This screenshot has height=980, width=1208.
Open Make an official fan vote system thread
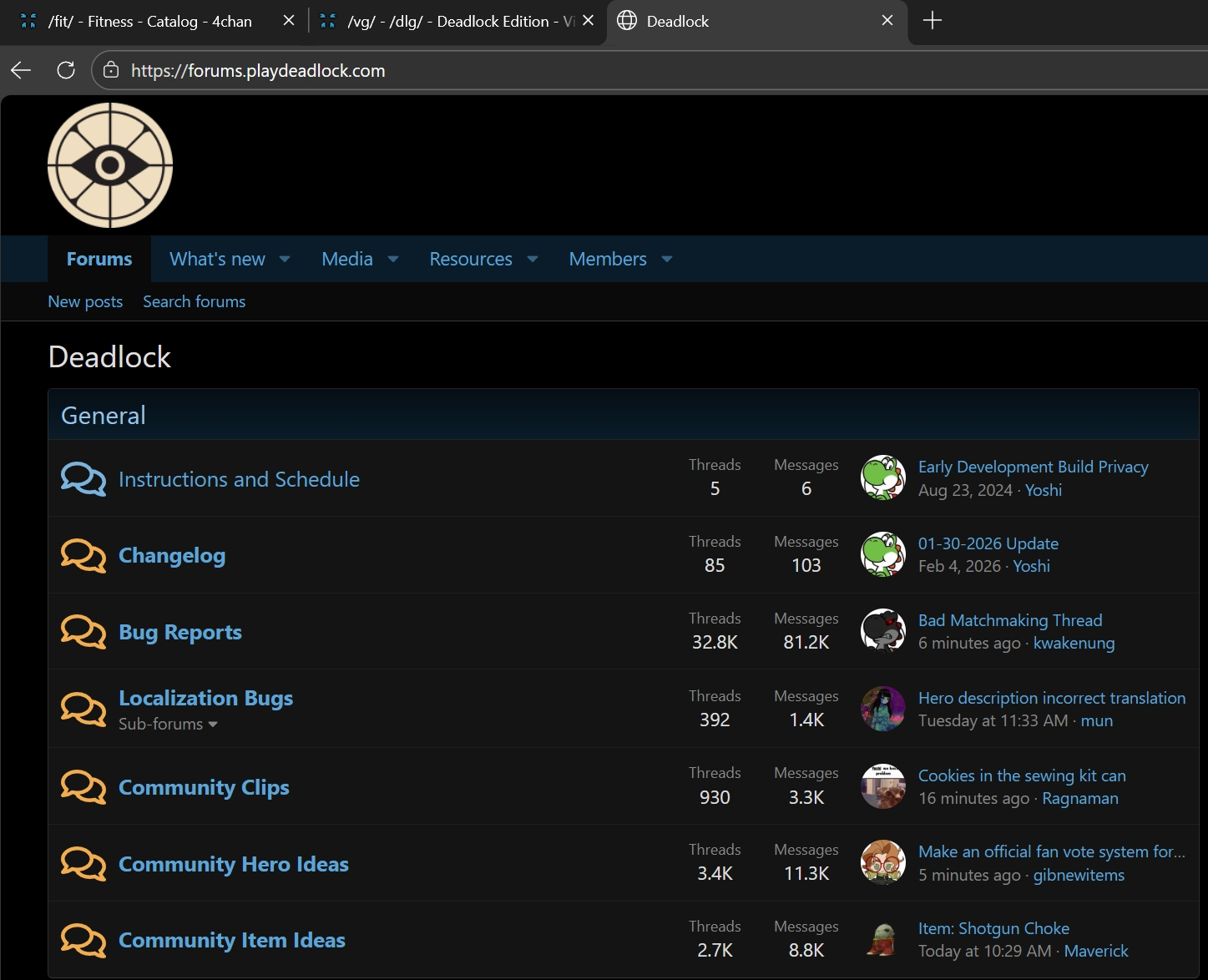click(1052, 851)
